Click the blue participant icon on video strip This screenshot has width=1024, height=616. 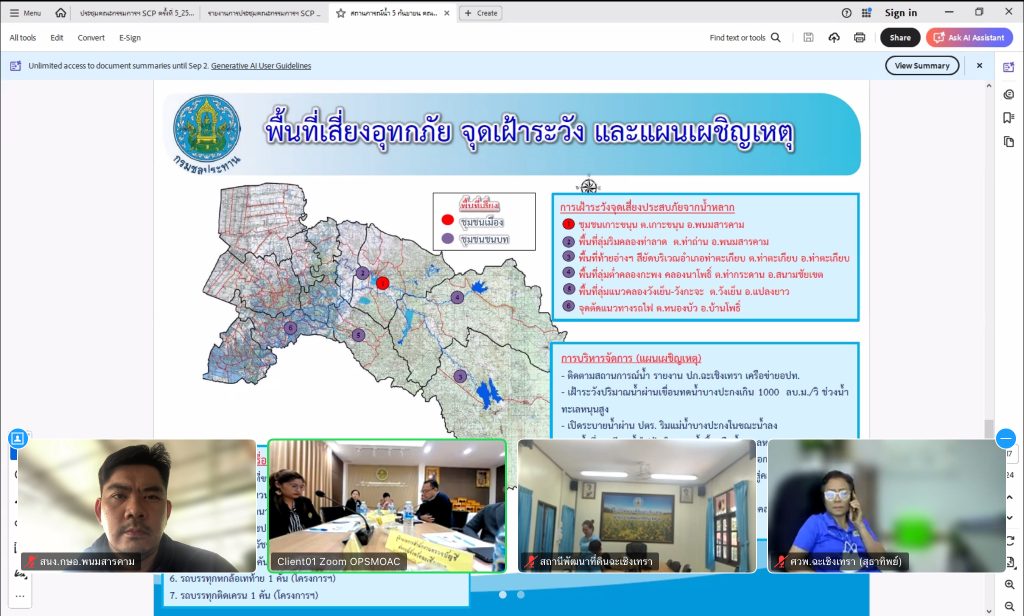18,438
